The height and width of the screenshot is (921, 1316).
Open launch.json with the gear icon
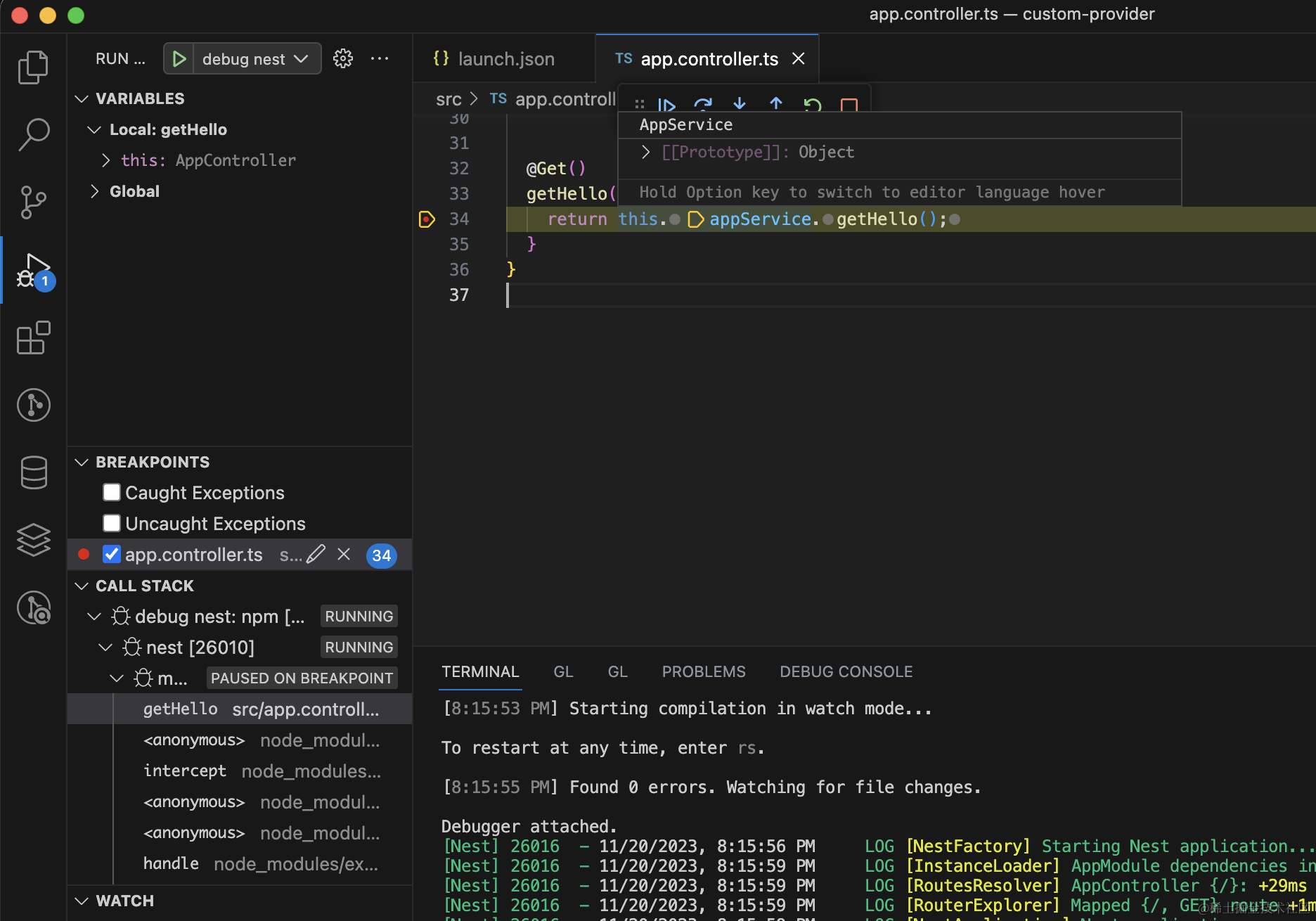(343, 58)
